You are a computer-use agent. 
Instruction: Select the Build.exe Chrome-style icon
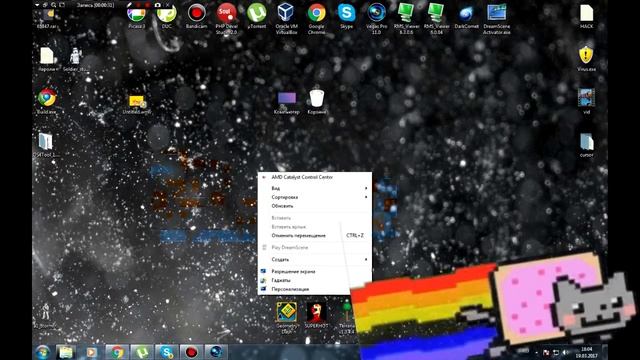click(x=47, y=100)
